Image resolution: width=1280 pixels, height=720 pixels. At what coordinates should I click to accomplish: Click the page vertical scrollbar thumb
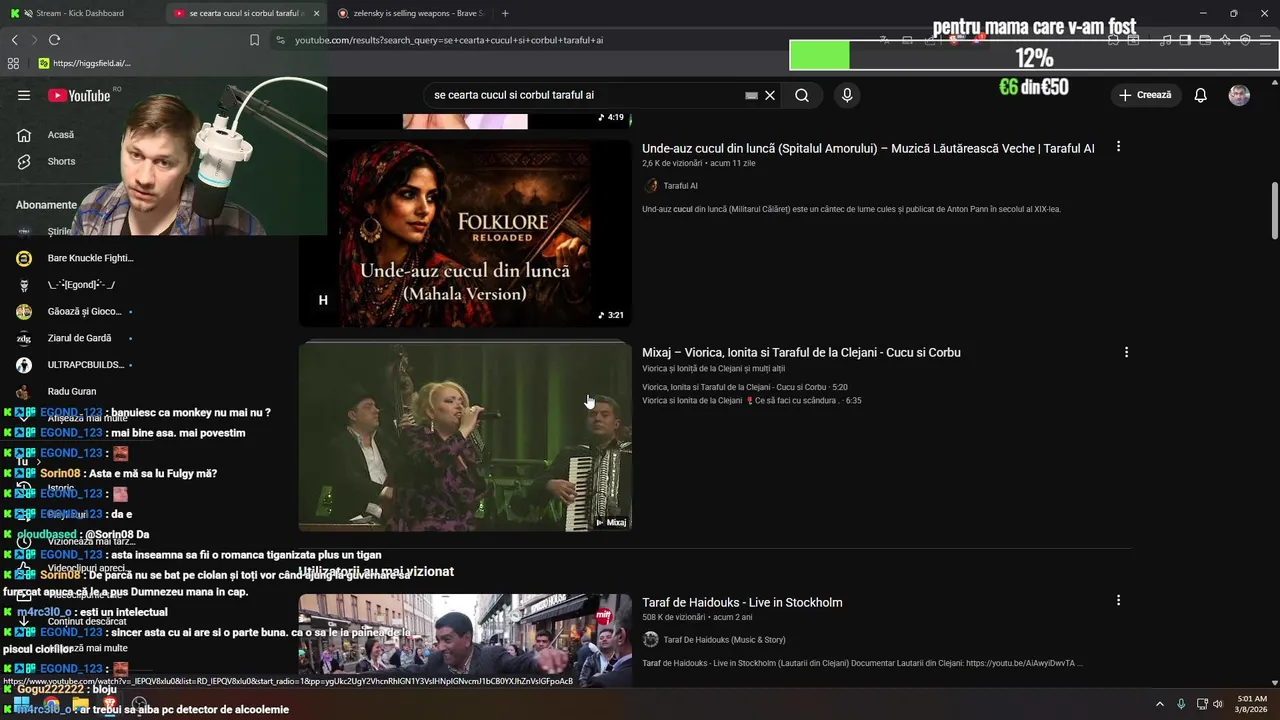[1274, 210]
